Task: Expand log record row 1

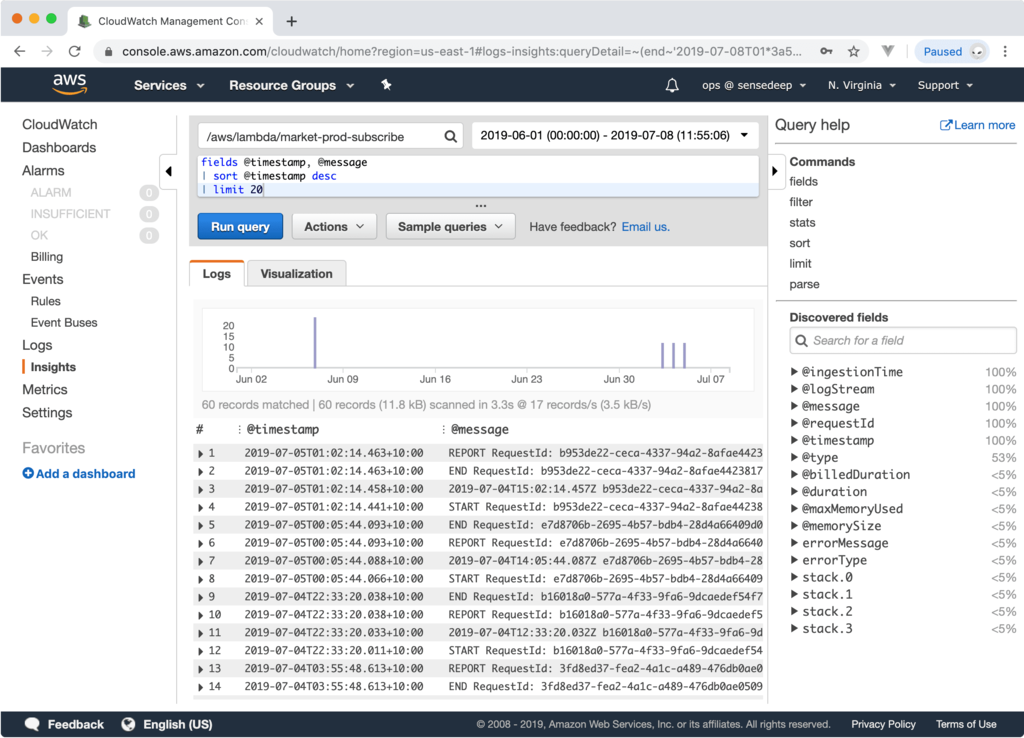Action: coord(201,454)
